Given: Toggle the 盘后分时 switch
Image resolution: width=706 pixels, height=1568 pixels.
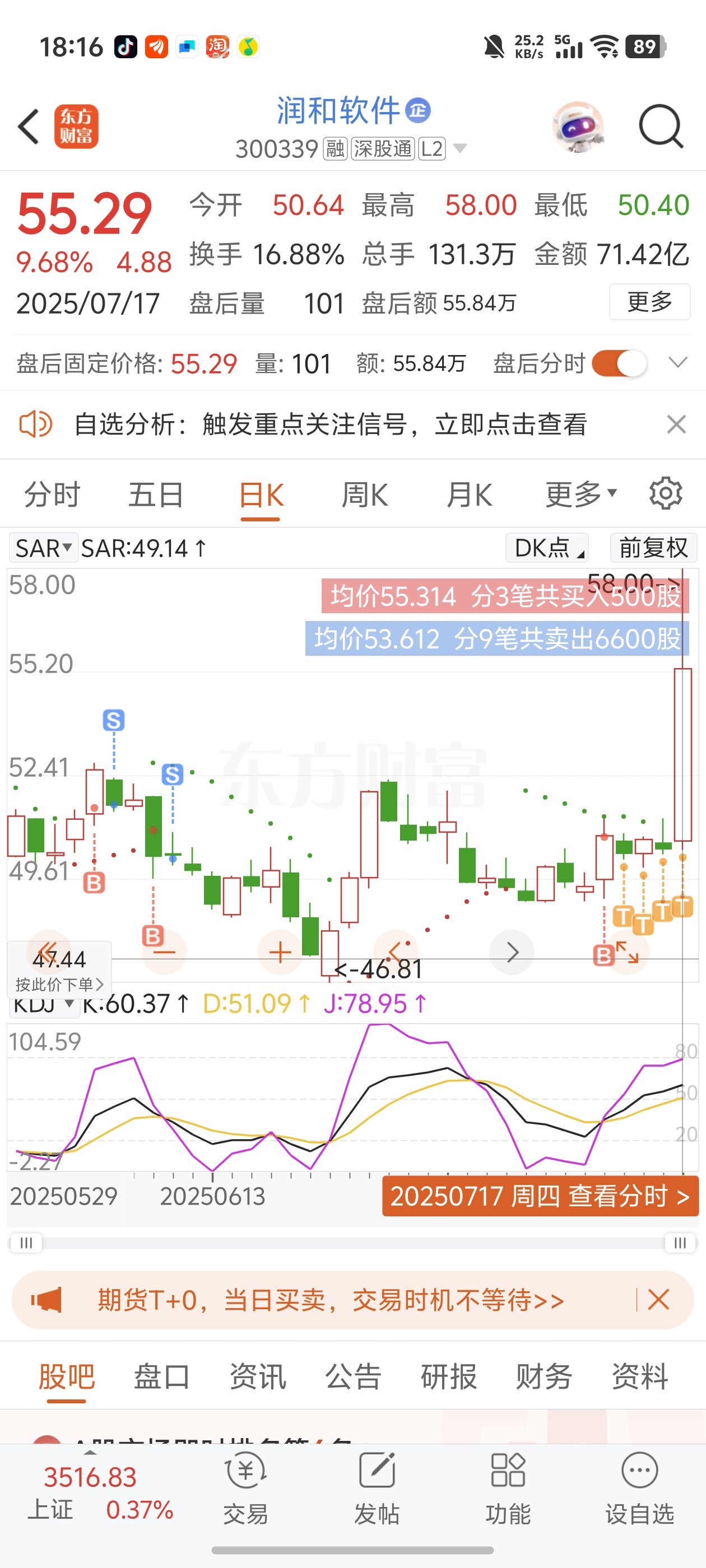Looking at the screenshot, I should click(619, 363).
